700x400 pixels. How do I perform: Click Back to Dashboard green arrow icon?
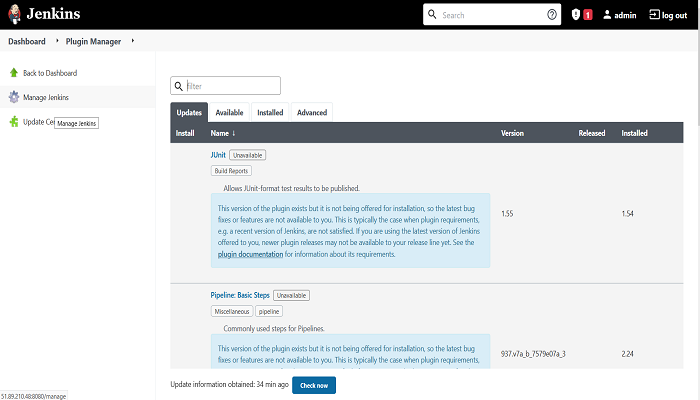click(14, 72)
